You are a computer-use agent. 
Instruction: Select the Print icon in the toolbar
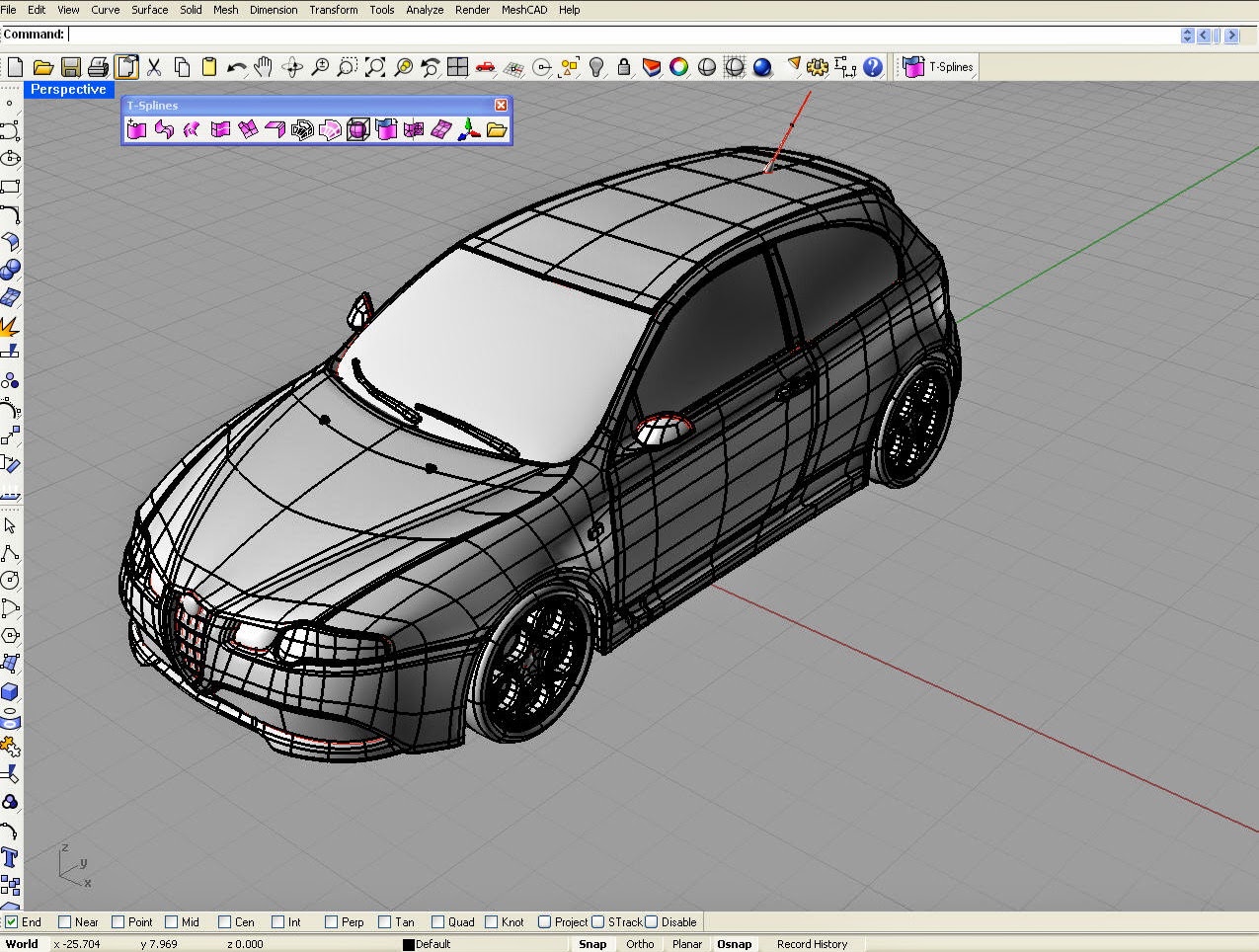tap(98, 67)
